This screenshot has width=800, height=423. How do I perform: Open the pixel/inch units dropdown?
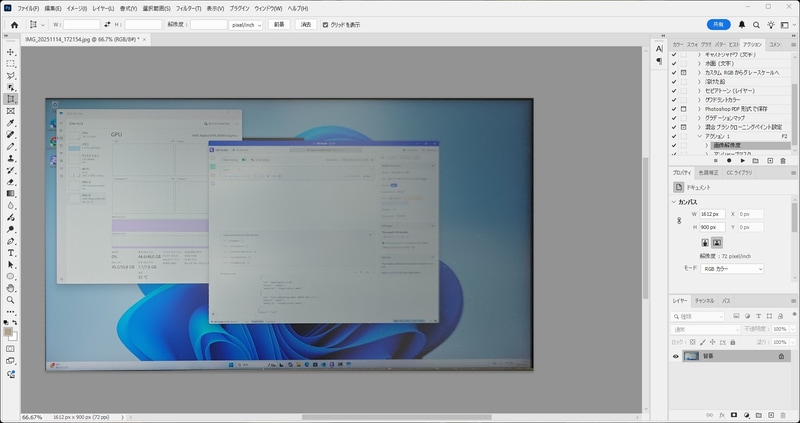click(x=246, y=24)
